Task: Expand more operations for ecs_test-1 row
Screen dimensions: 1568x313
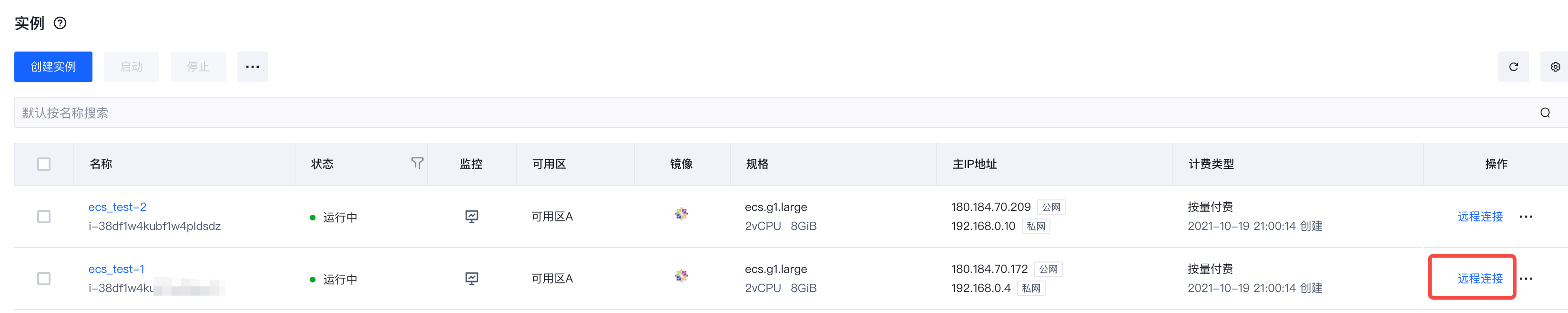Action: [x=1526, y=279]
